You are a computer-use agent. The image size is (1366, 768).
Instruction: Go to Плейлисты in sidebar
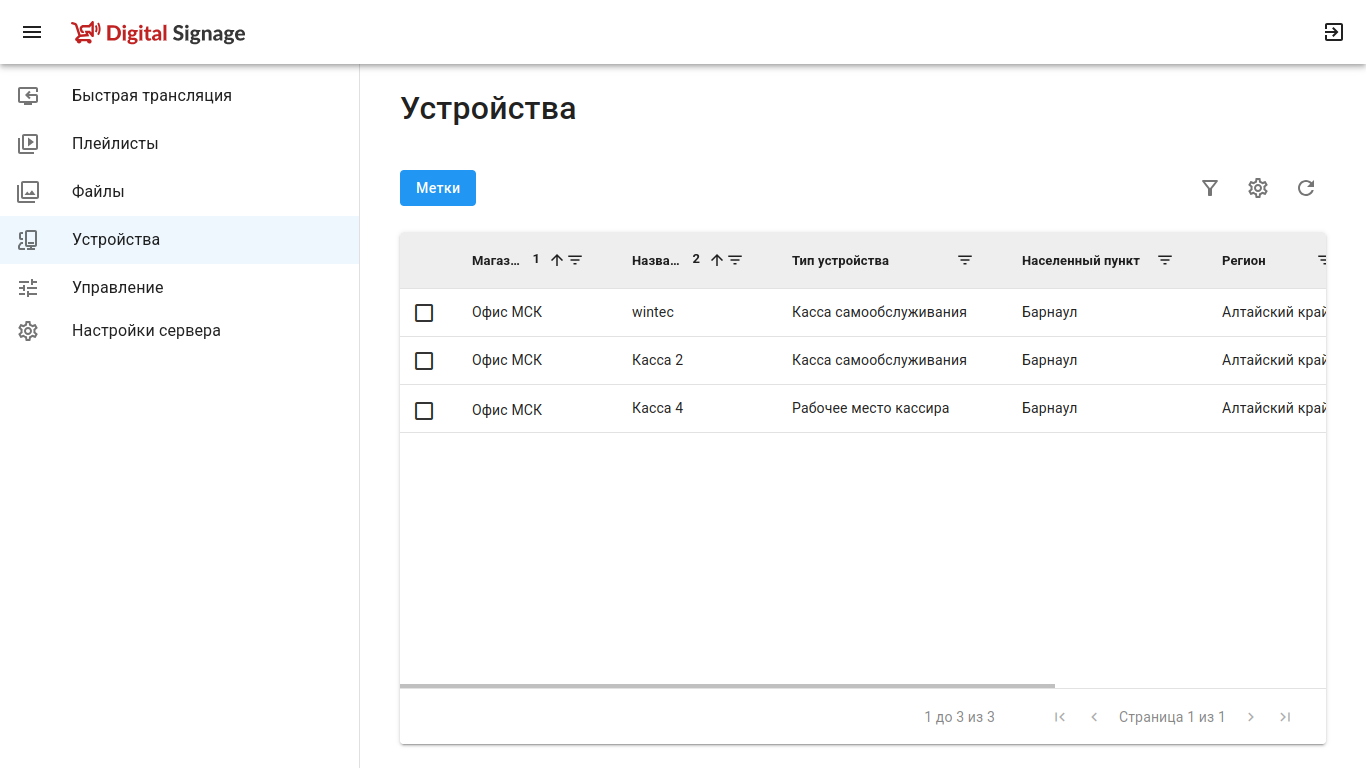click(x=115, y=144)
